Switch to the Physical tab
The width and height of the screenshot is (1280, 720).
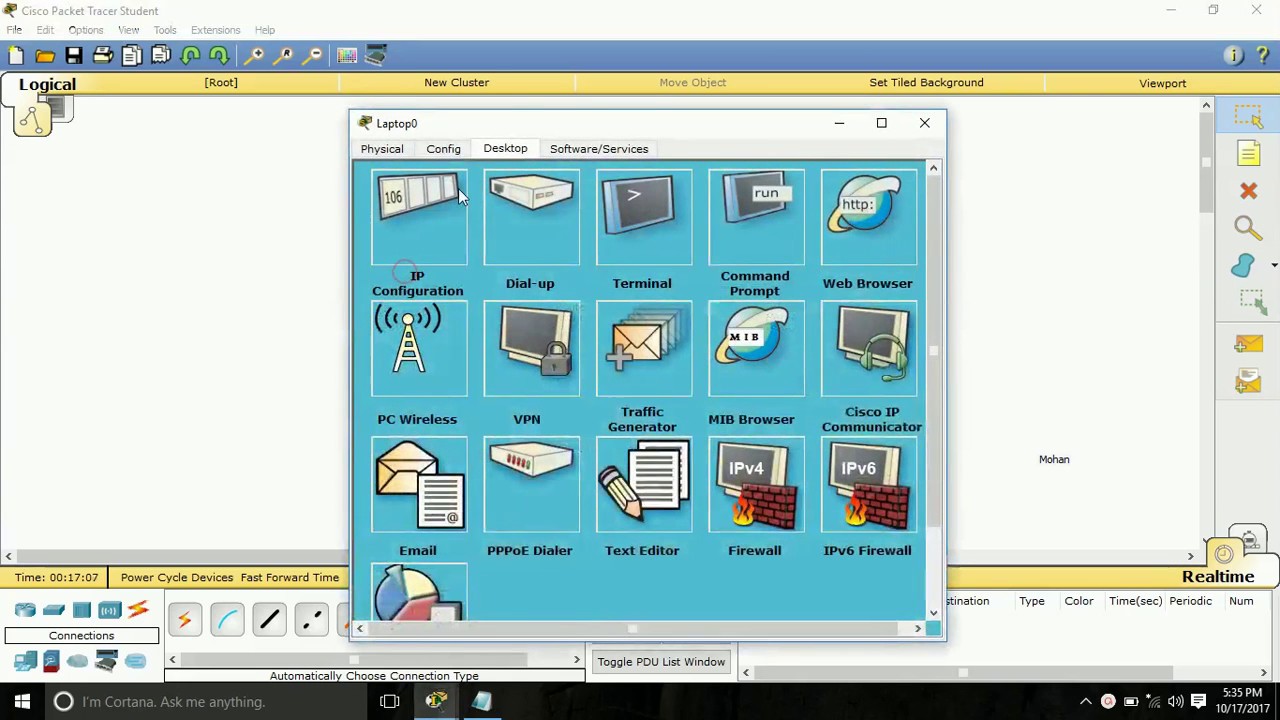[x=382, y=149]
